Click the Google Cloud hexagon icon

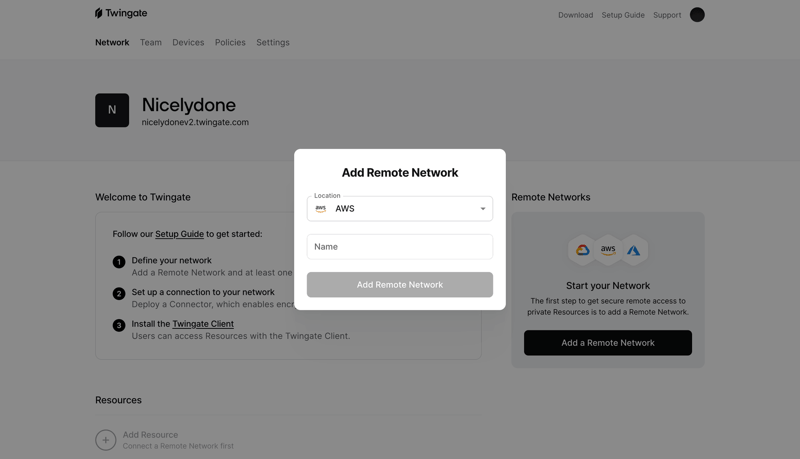pyautogui.click(x=582, y=250)
